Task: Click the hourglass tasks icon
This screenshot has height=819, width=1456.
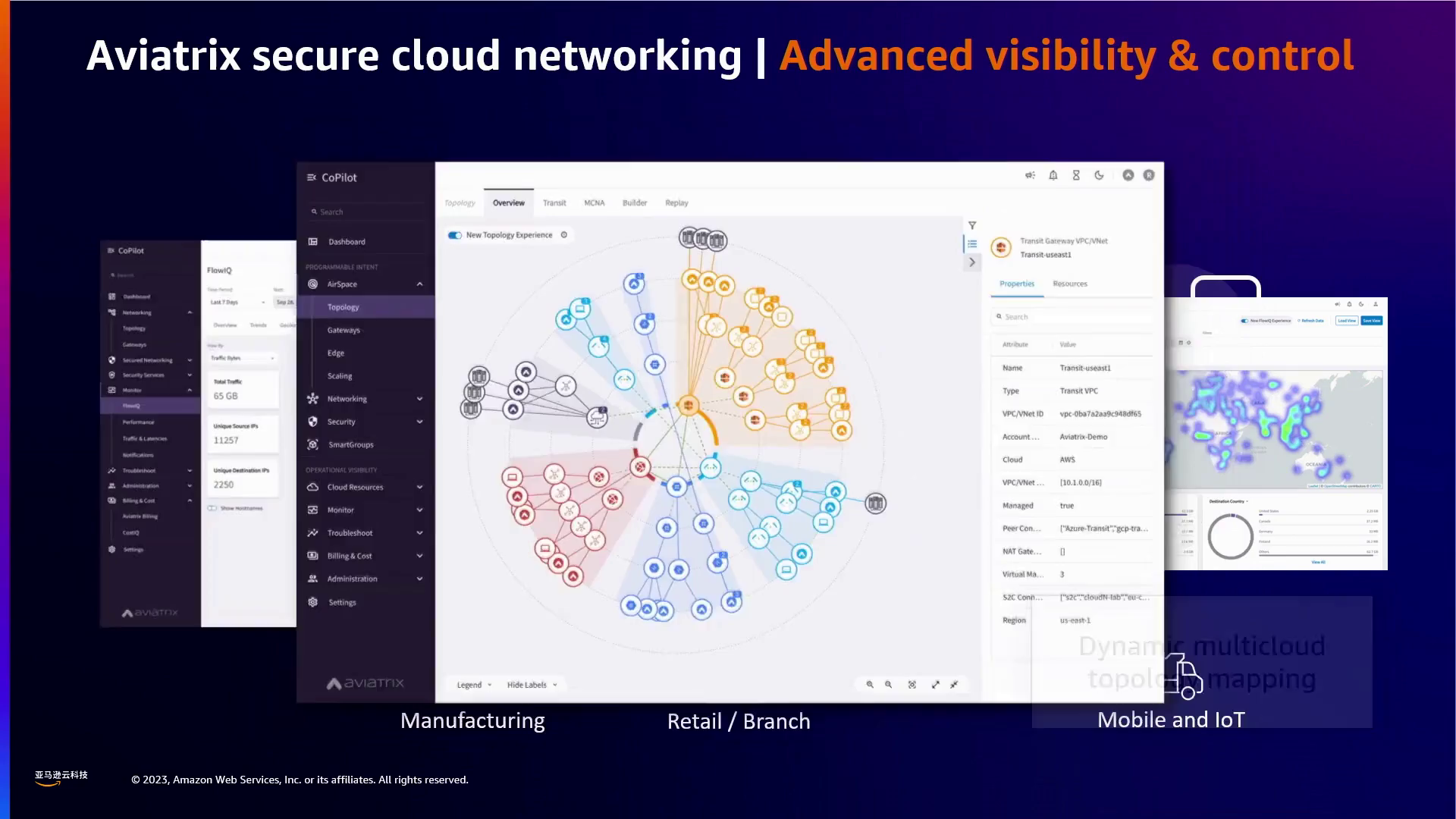Action: click(x=1076, y=175)
